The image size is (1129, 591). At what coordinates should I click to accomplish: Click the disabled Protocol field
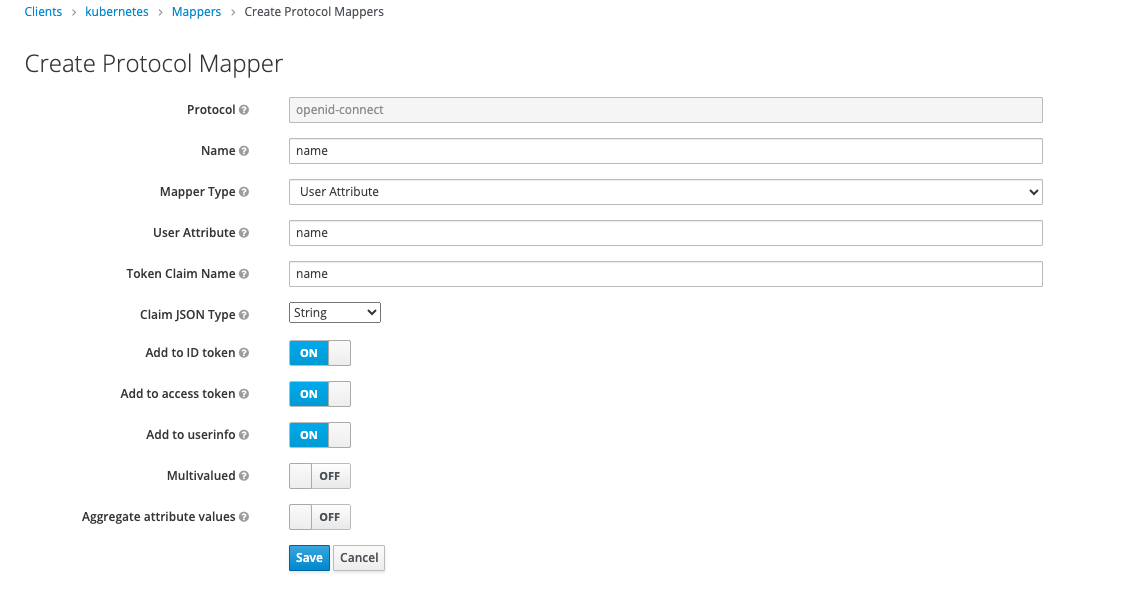pos(665,110)
